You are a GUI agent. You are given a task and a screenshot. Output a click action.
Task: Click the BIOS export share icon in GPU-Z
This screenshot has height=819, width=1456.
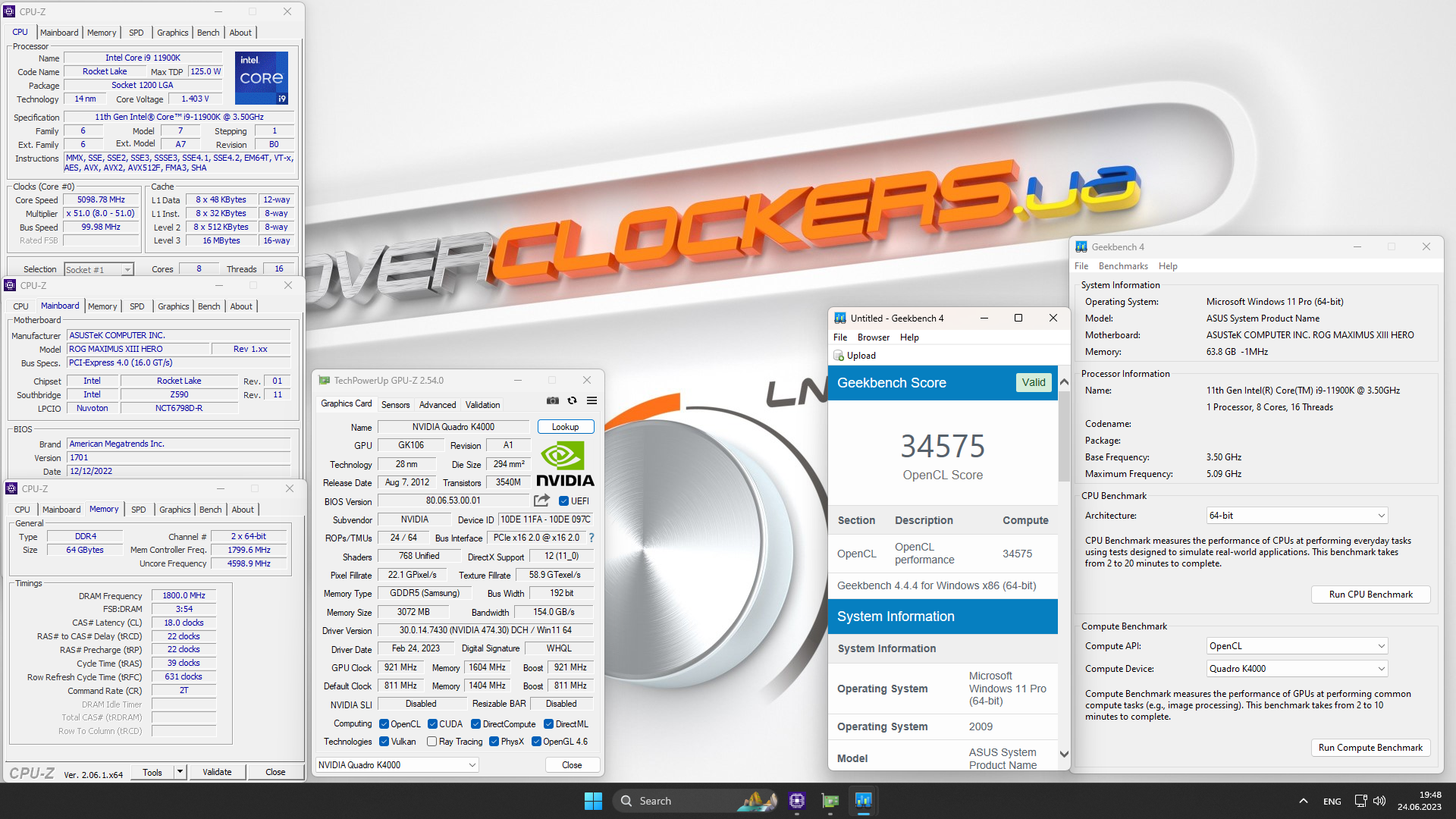[x=541, y=500]
